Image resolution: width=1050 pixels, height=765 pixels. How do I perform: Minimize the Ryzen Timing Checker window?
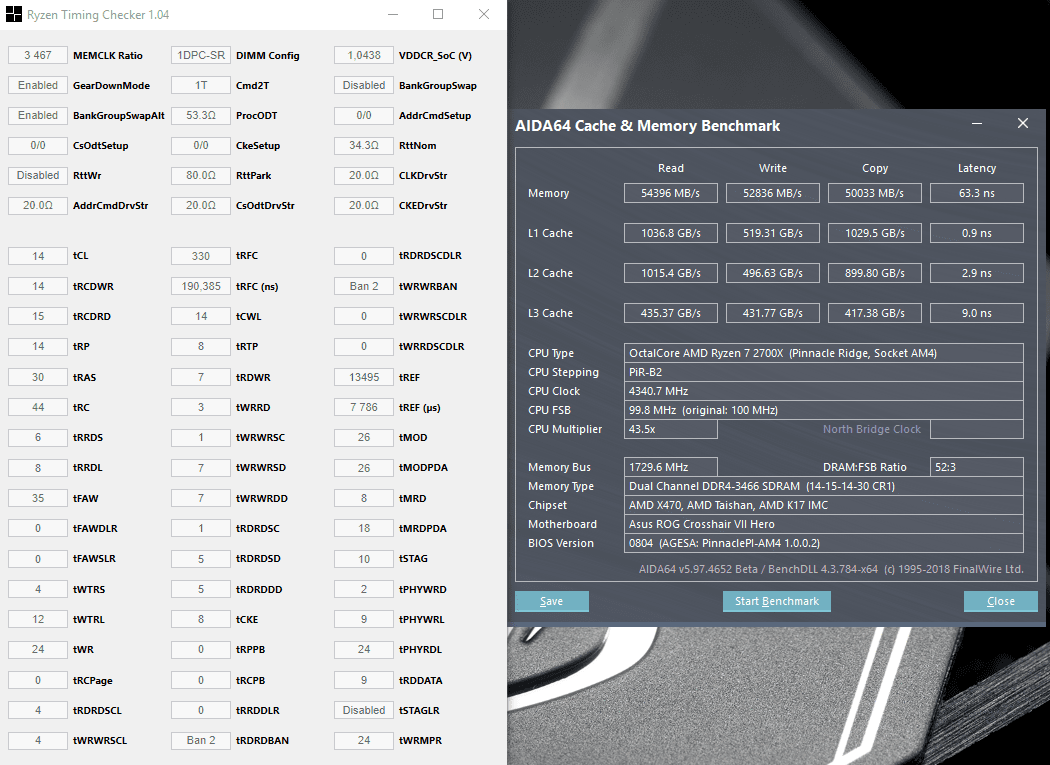tap(393, 14)
